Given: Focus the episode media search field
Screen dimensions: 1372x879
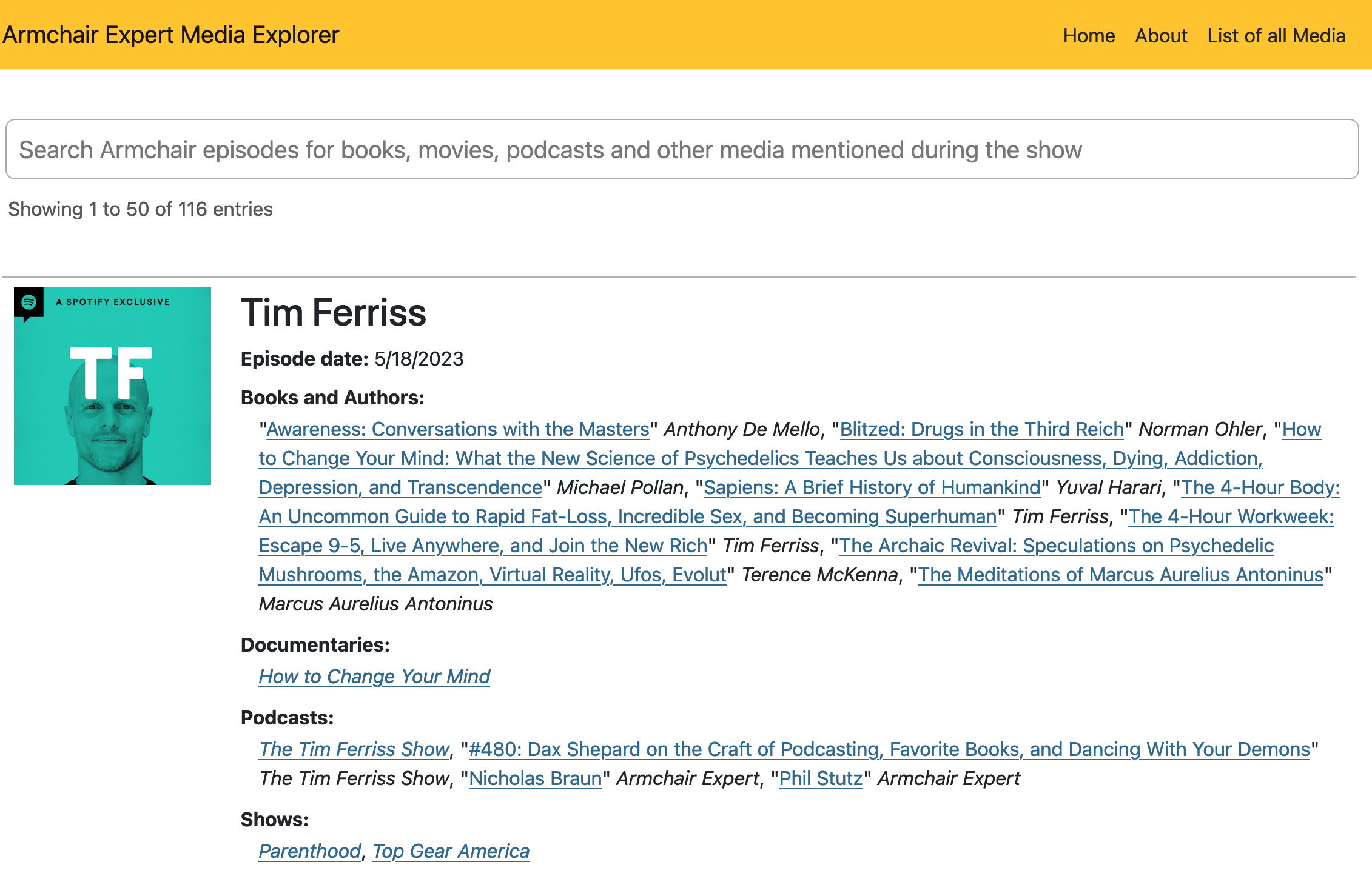Looking at the screenshot, I should click(x=682, y=149).
